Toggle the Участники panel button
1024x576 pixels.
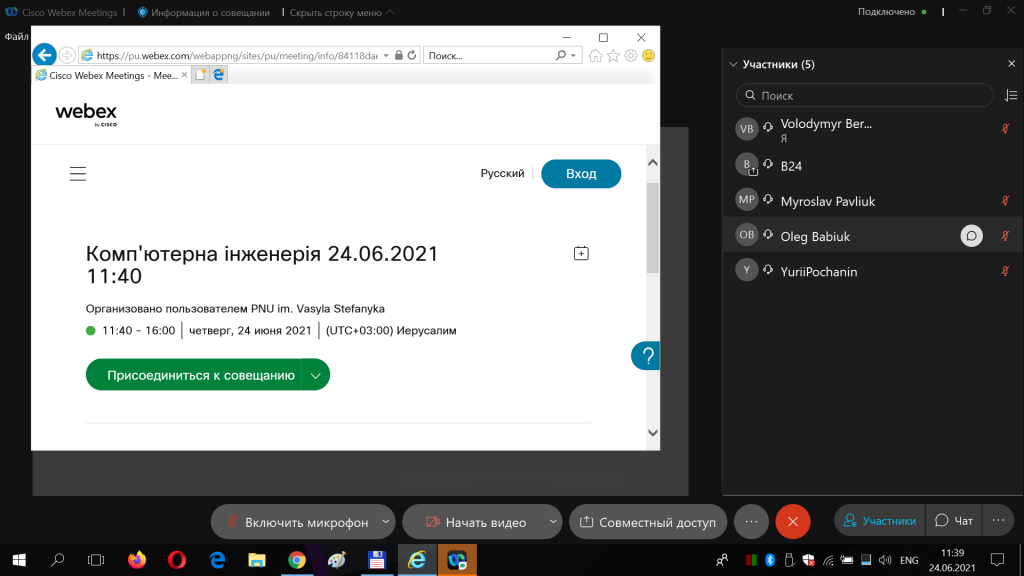(880, 520)
